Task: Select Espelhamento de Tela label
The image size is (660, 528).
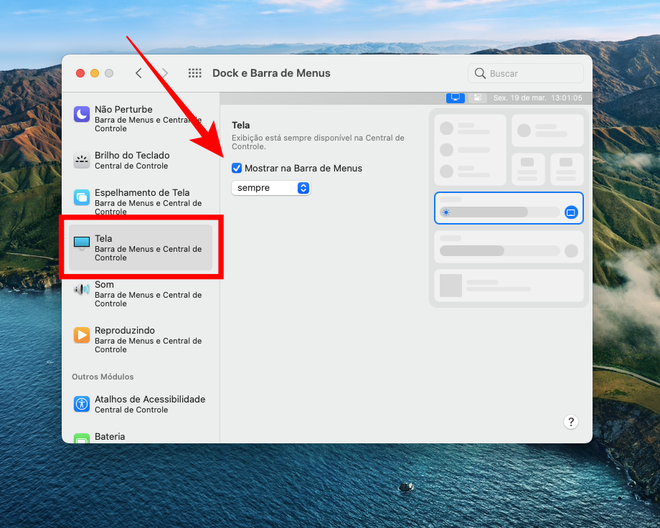Action: point(142,192)
